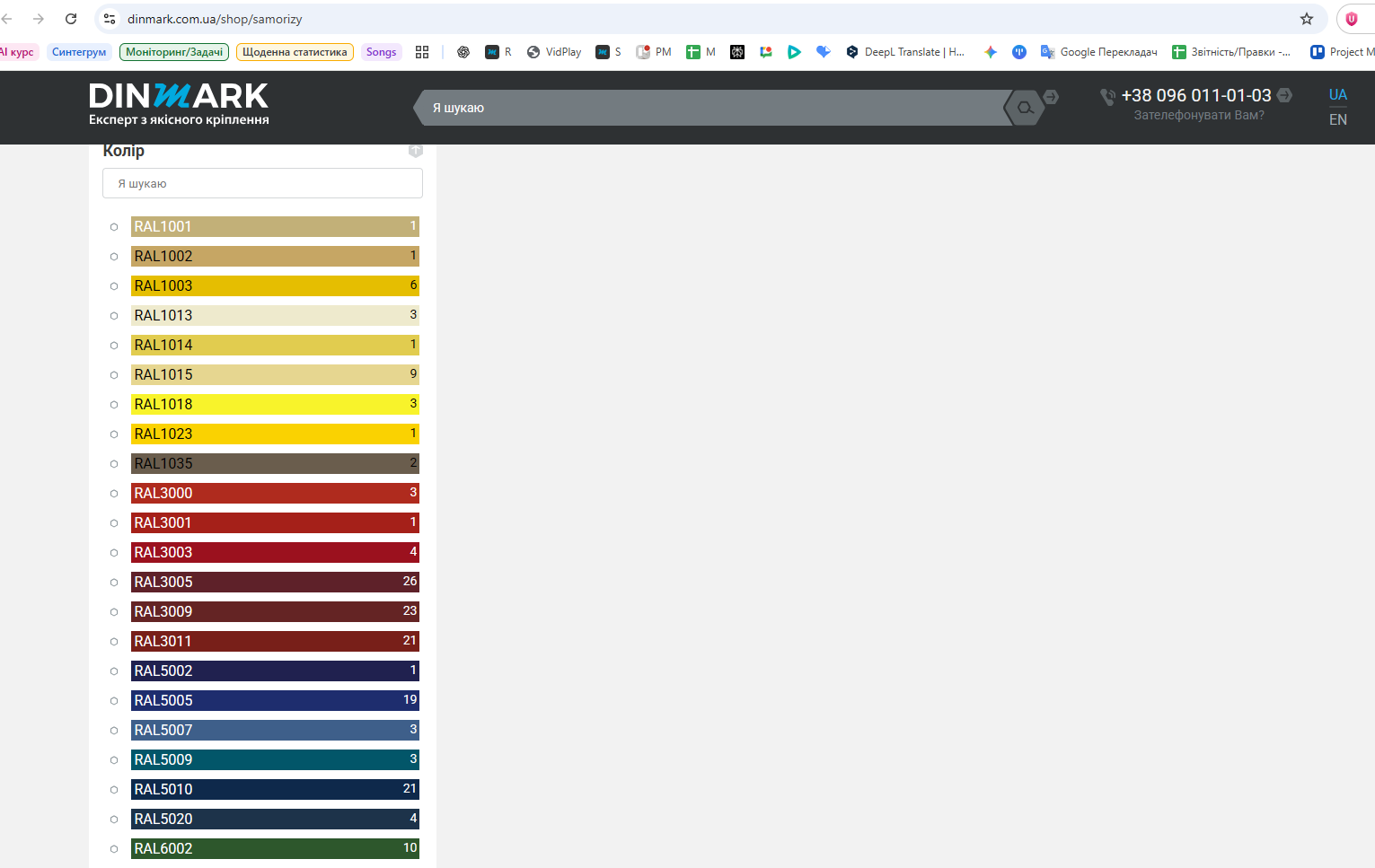This screenshot has width=1375, height=868.
Task: Switch site language to EN
Action: (x=1338, y=119)
